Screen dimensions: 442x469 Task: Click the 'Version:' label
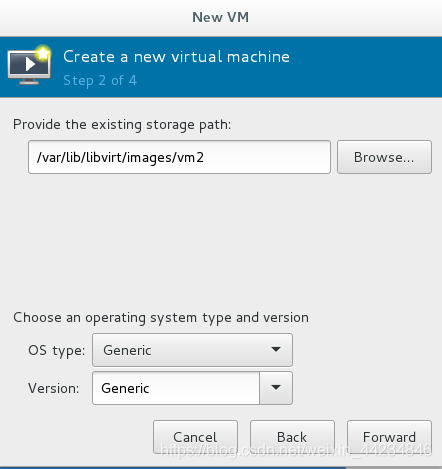point(54,388)
